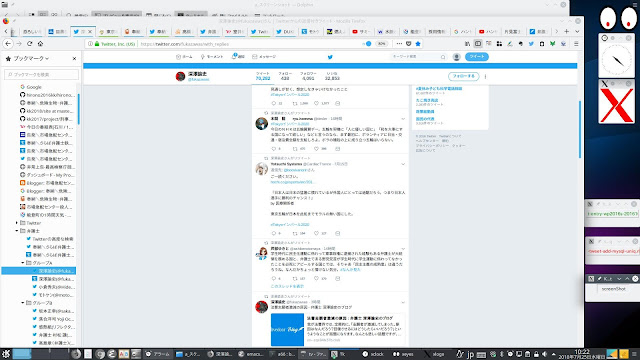This screenshot has height=360, width=640.
Task: Collapse the グループB bookmark folder
Action: [23, 303]
